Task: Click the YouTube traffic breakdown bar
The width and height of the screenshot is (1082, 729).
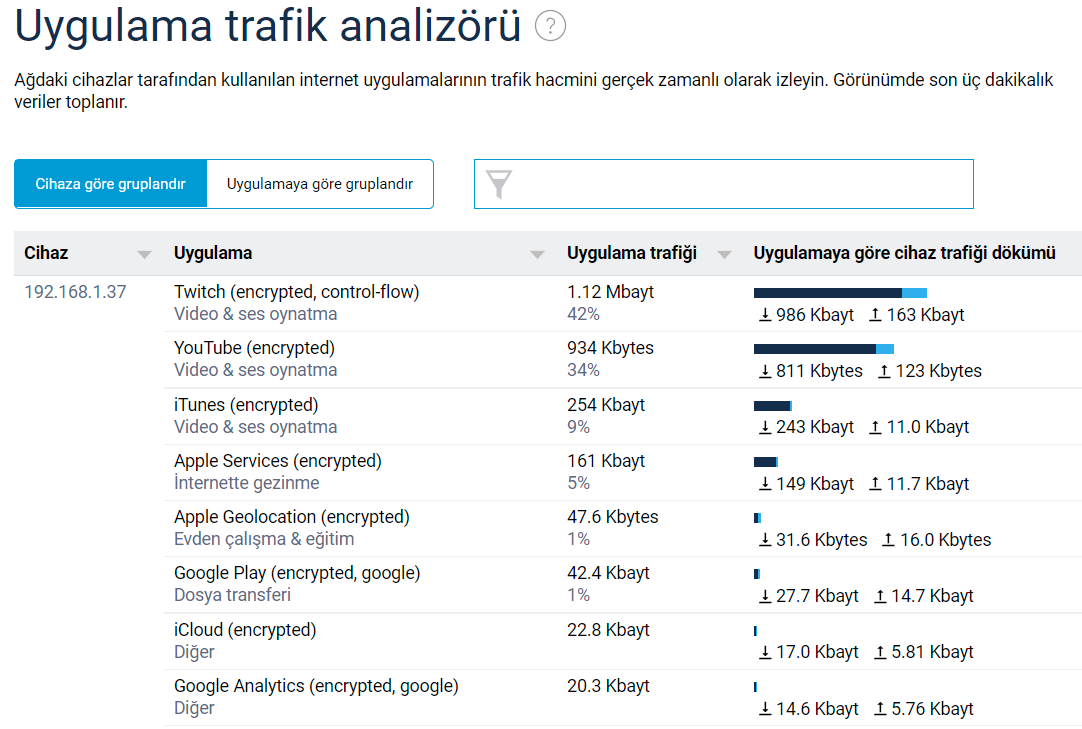Action: point(823,349)
